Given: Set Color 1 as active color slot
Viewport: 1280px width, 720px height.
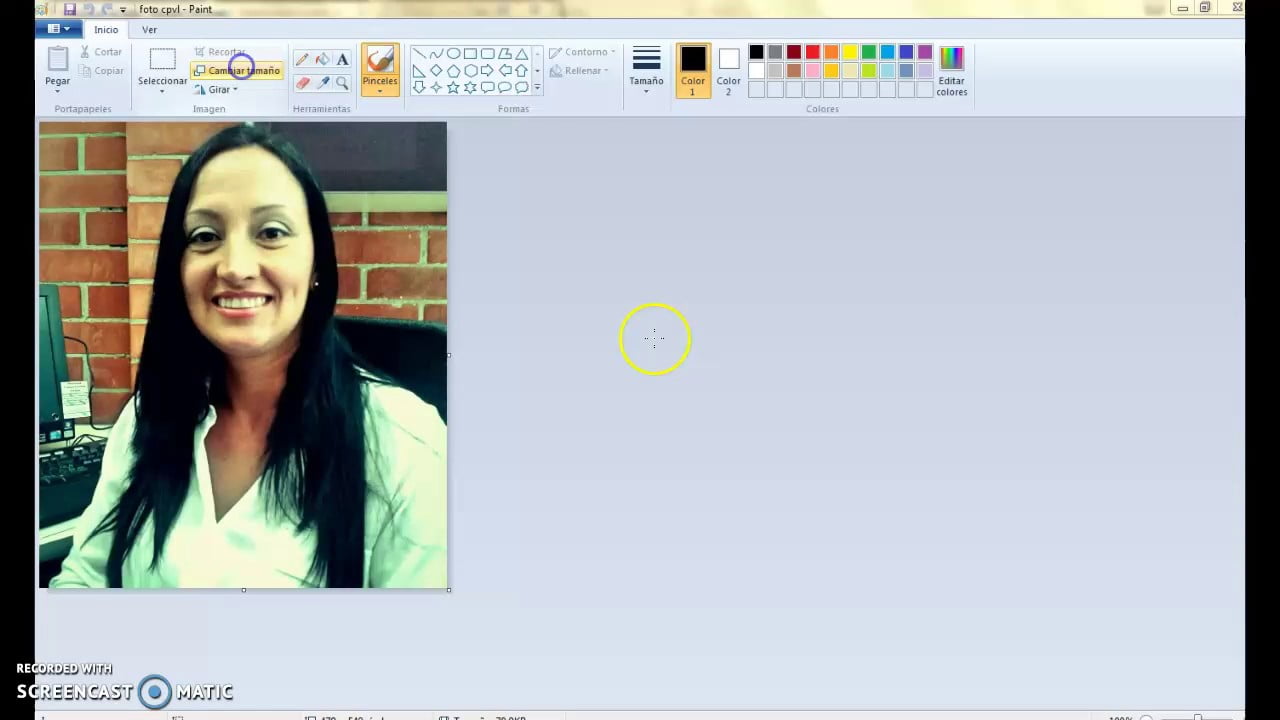Looking at the screenshot, I should (693, 70).
